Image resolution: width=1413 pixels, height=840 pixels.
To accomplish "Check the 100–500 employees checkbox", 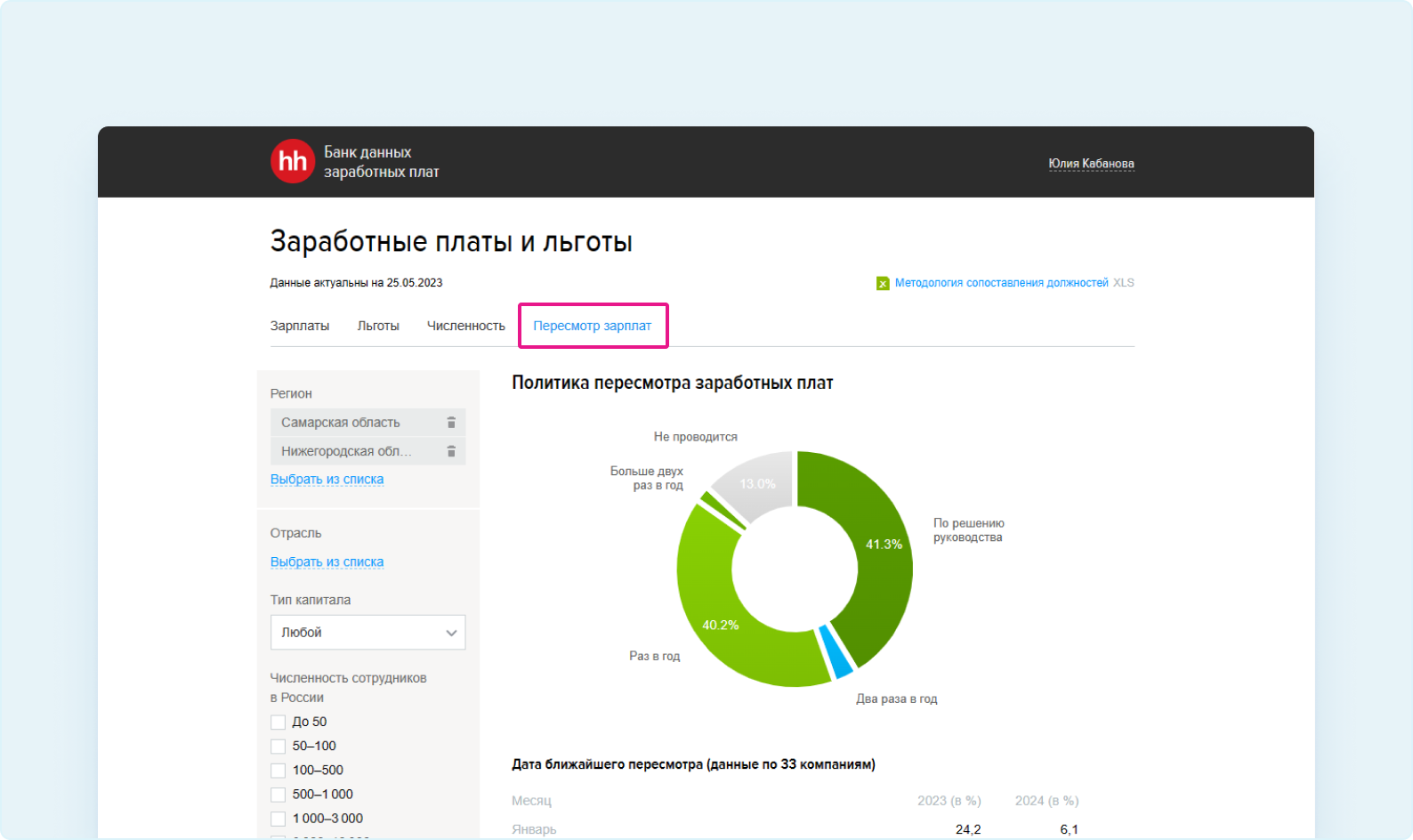I will [x=279, y=771].
